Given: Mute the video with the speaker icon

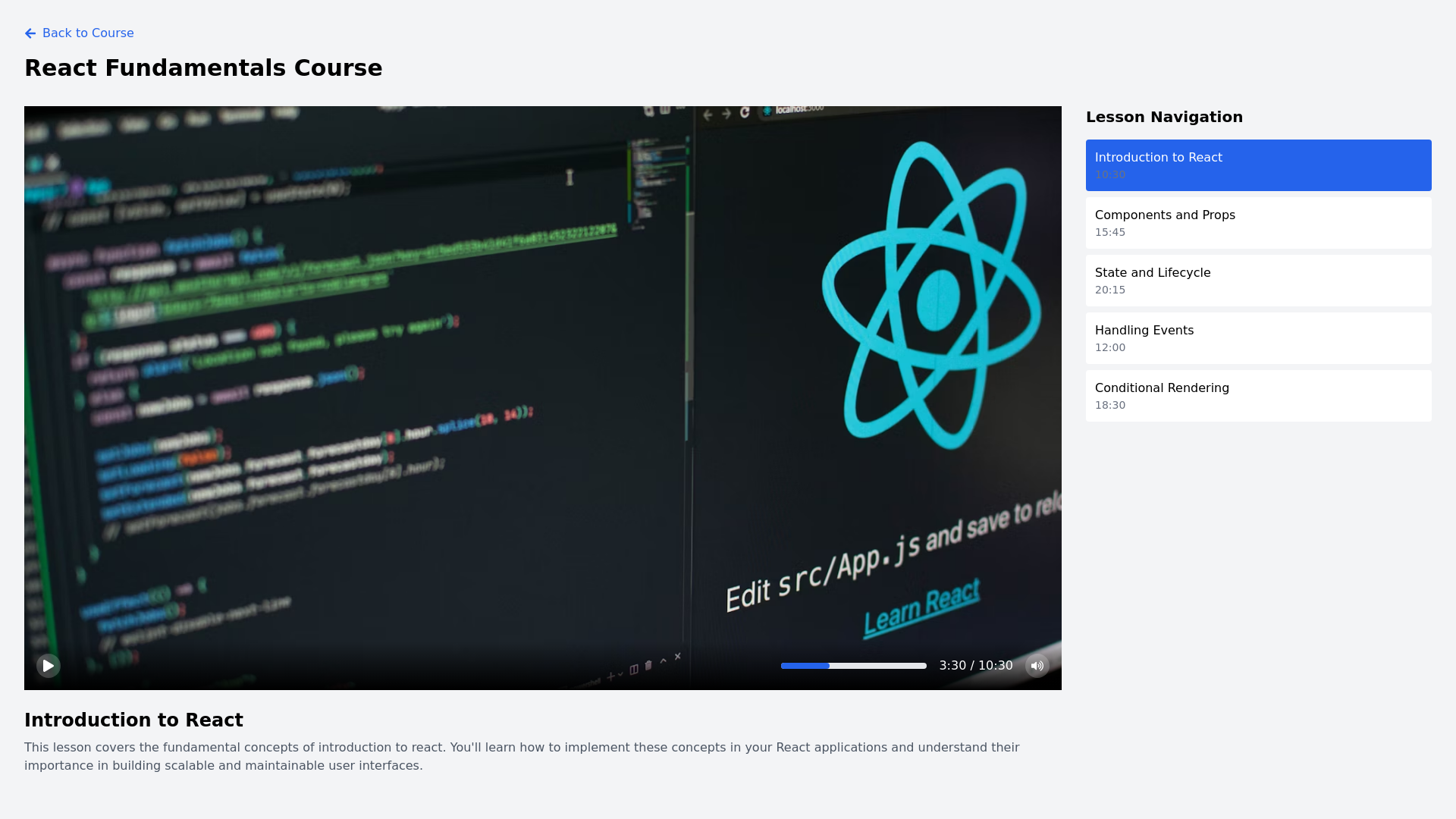Looking at the screenshot, I should (x=1037, y=666).
